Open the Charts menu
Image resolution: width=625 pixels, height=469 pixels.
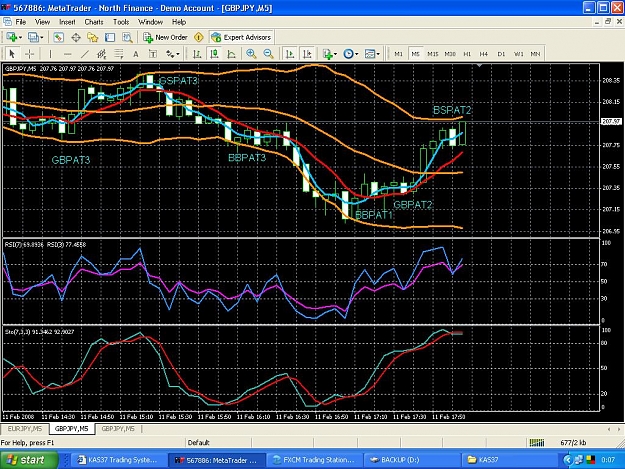(x=94, y=22)
